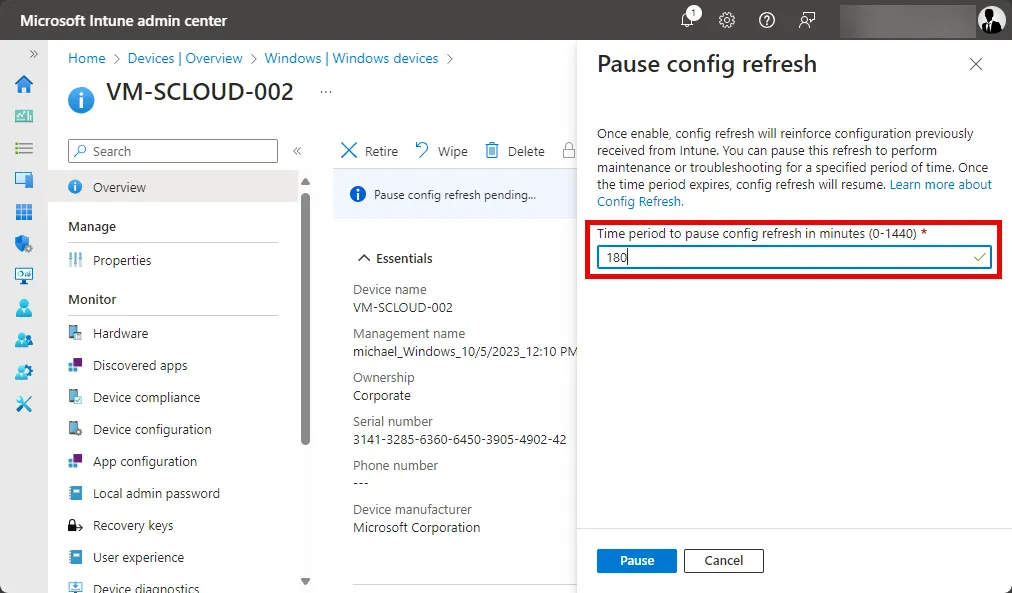Click the lock icon in toolbar
Viewport: 1012px width, 593px height.
[569, 150]
